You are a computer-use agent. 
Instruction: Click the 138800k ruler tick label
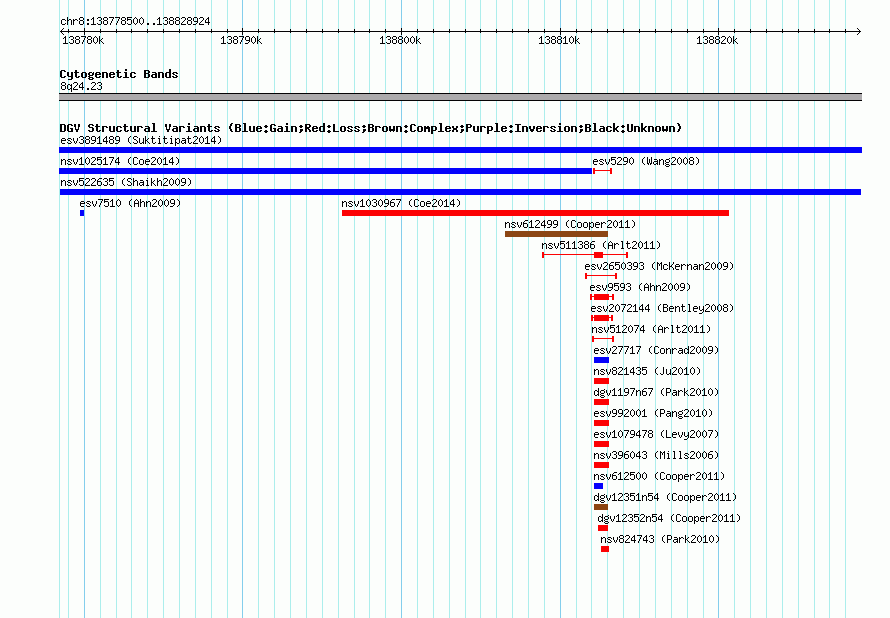(400, 40)
